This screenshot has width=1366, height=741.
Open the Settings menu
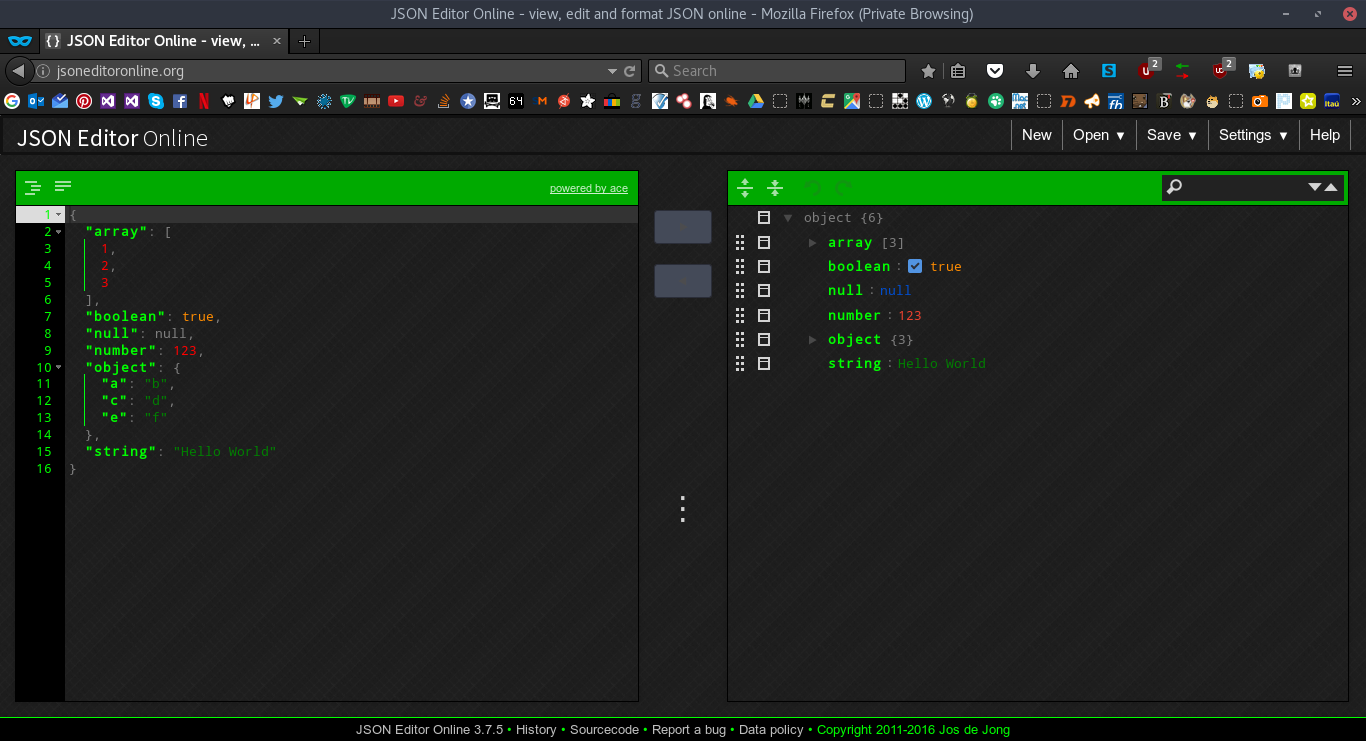(x=1252, y=134)
